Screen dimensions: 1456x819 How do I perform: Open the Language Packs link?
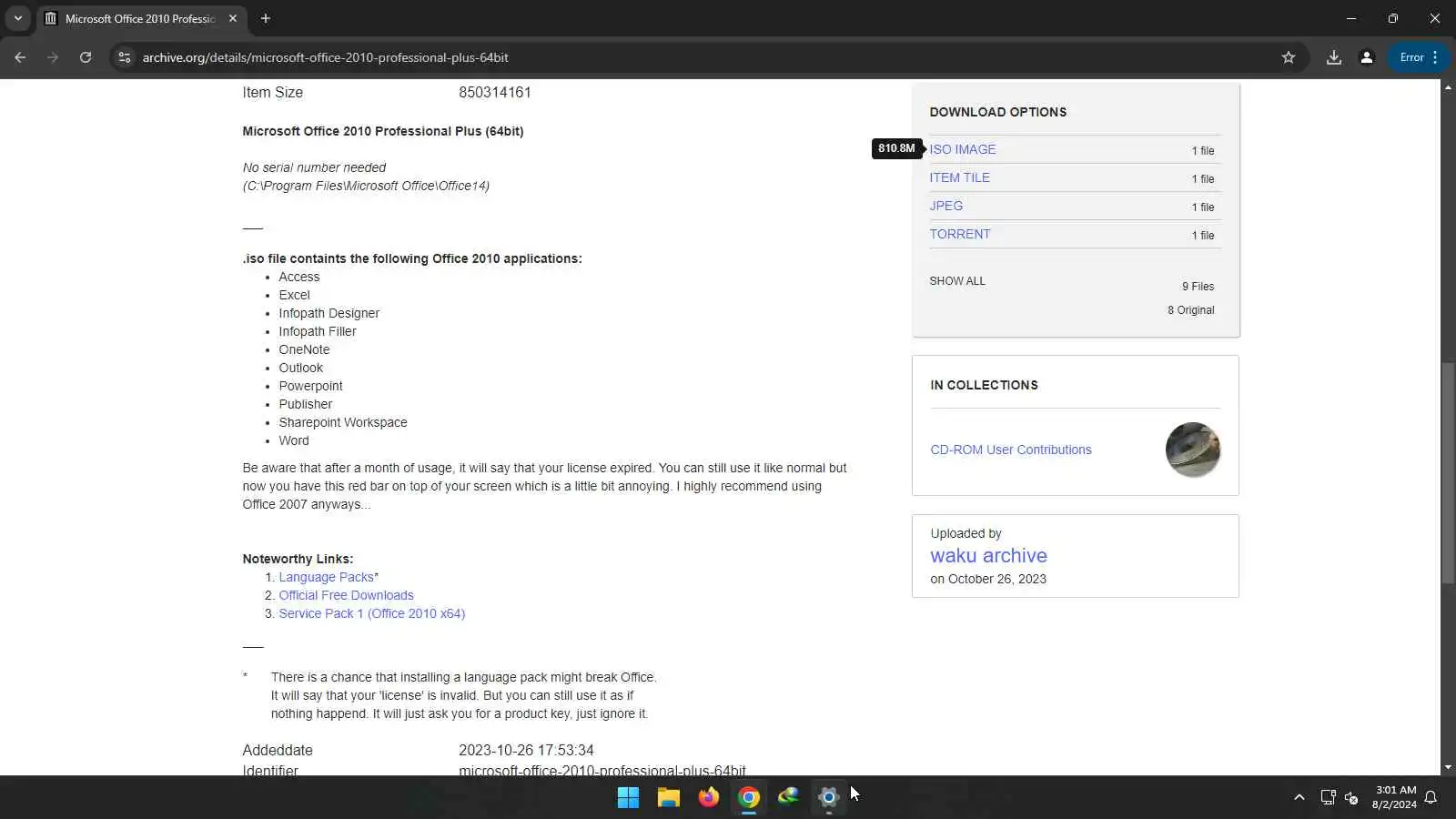tap(326, 577)
